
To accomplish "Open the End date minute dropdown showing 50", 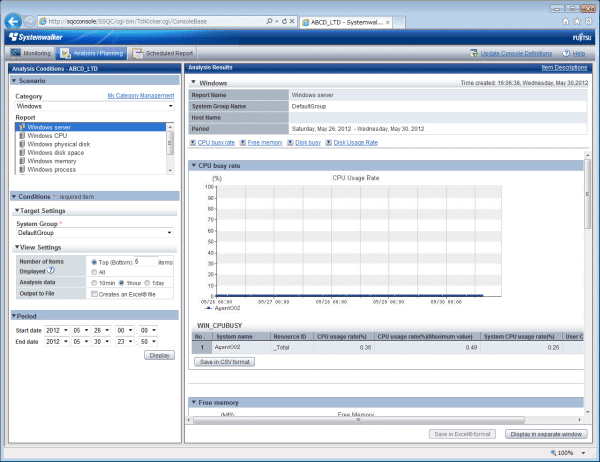I will pyautogui.click(x=148, y=341).
